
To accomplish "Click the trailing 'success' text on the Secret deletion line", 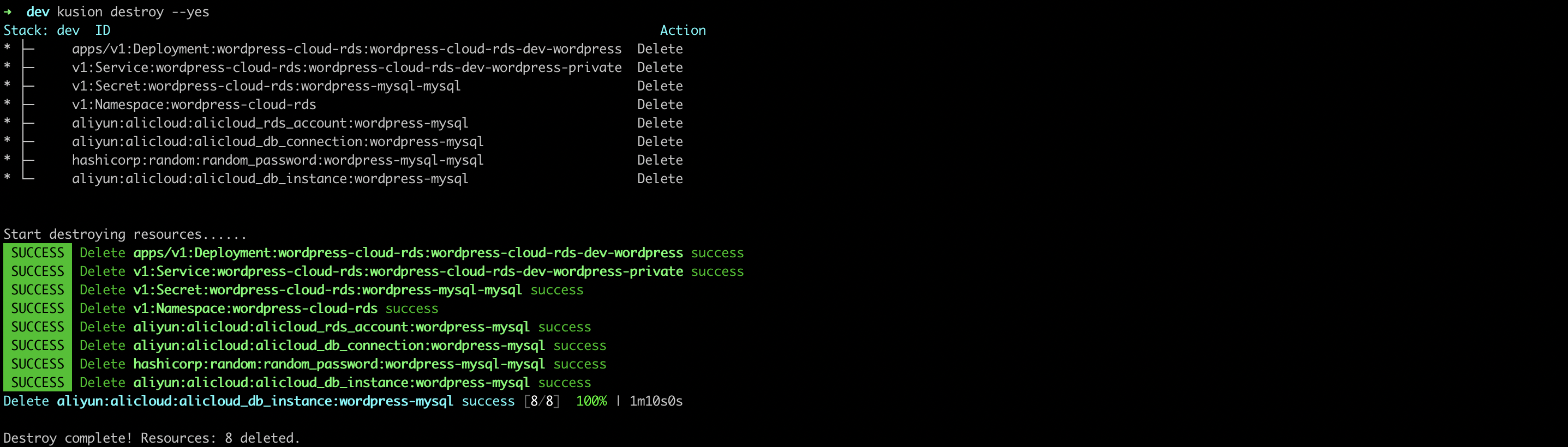I will point(556,290).
